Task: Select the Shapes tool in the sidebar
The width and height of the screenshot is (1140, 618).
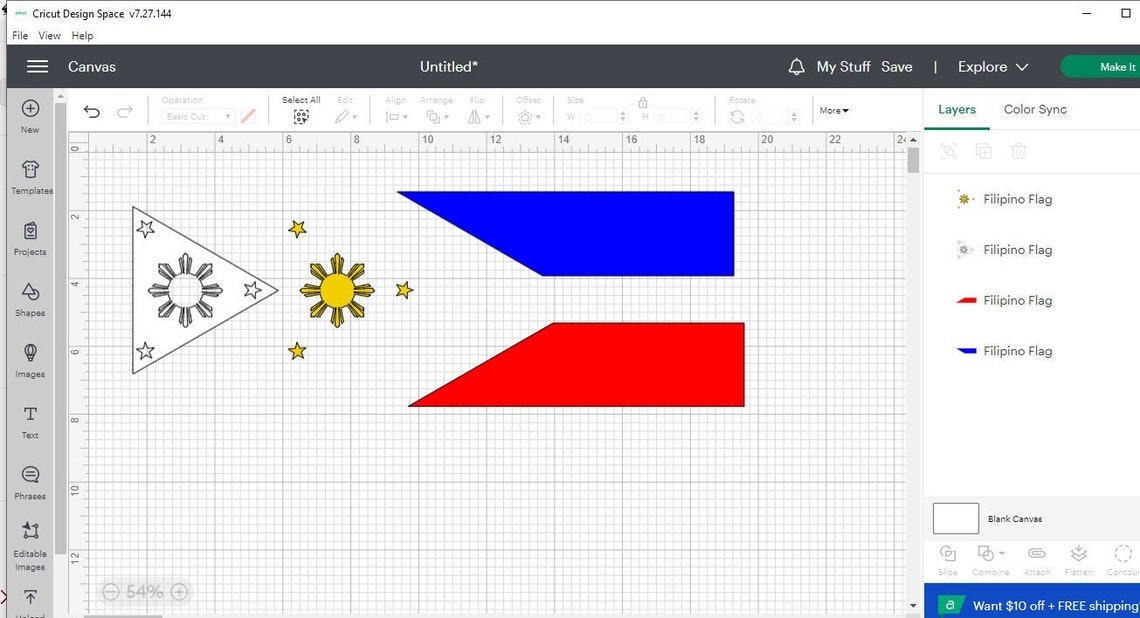Action: [x=30, y=300]
